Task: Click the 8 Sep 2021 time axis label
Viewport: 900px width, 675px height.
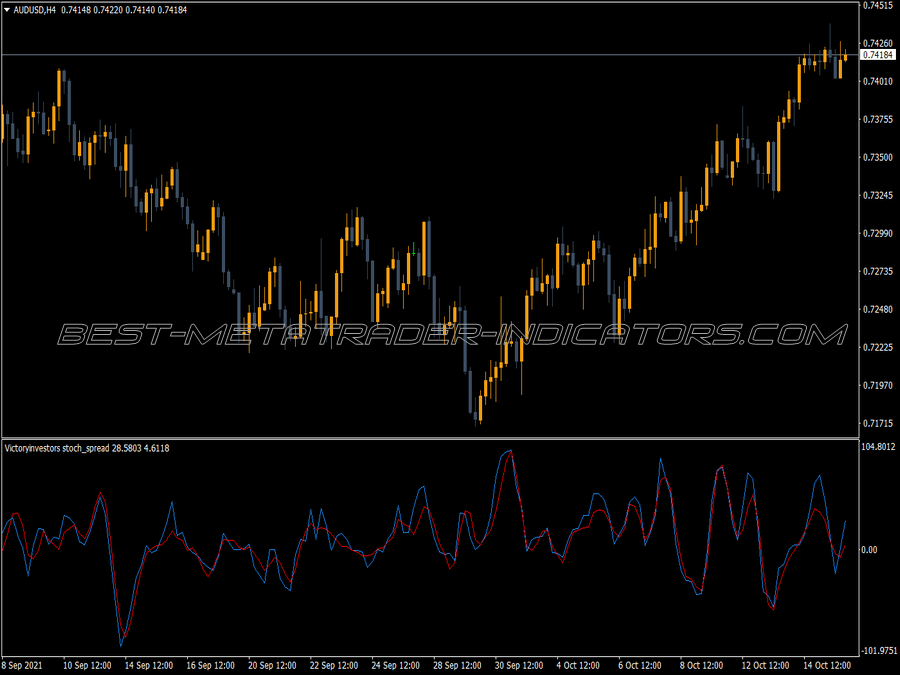Action: [26, 662]
